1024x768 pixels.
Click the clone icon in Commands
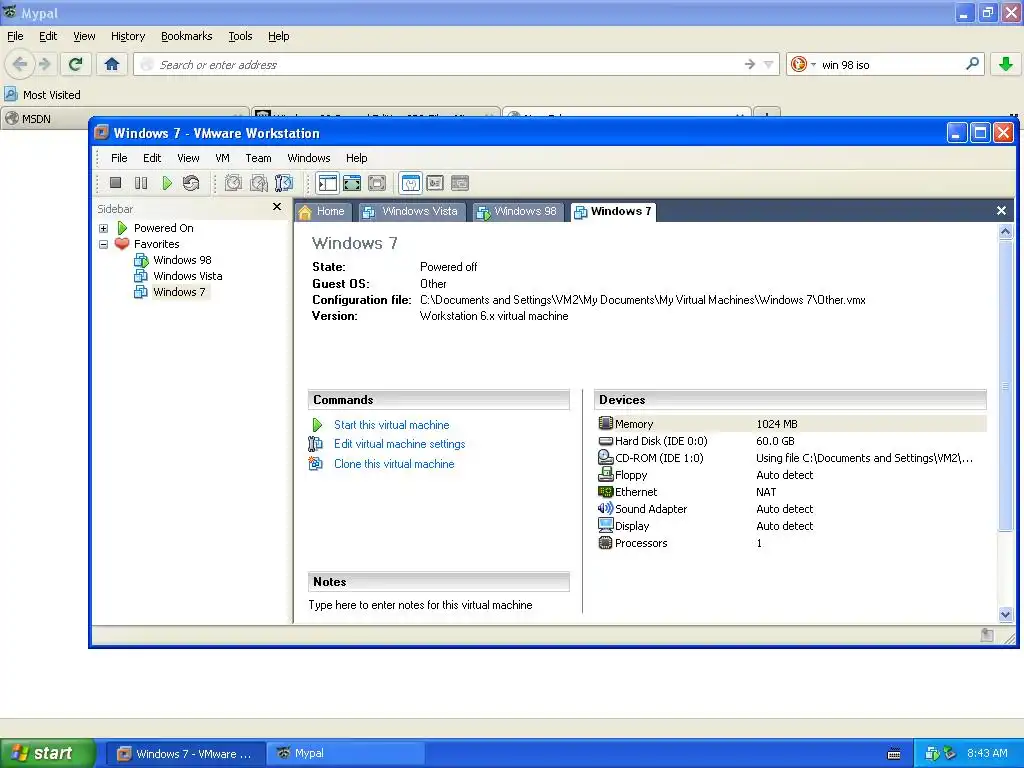(315, 464)
